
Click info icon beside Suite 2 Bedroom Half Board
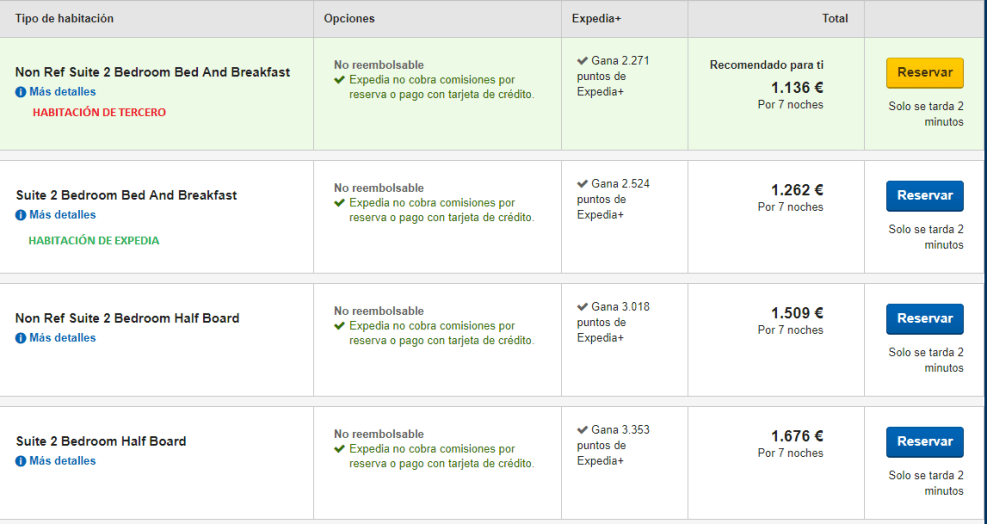(x=21, y=461)
